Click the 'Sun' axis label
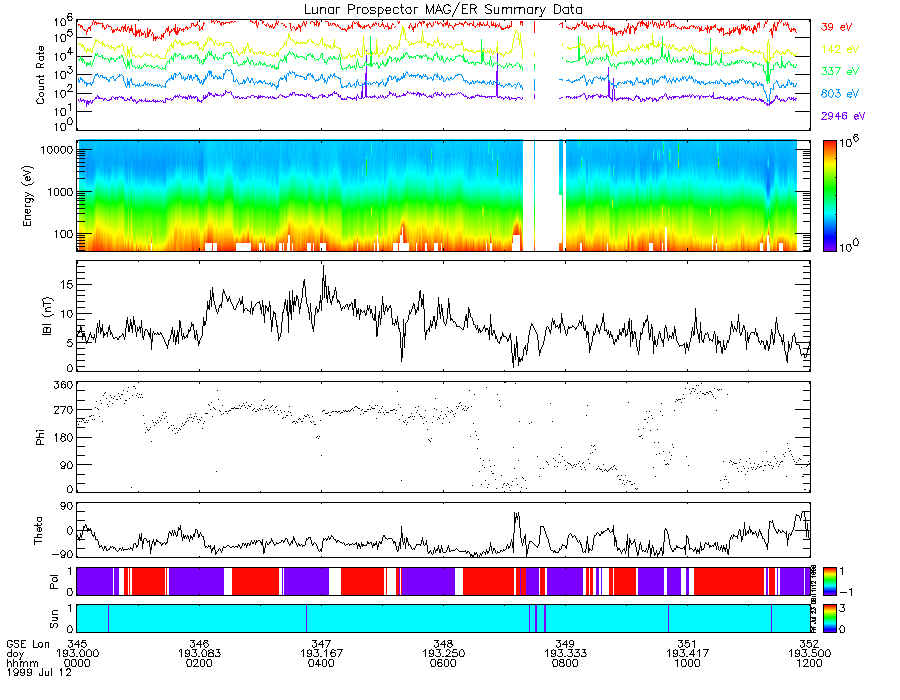Viewport: 900px width, 700px height. point(54,619)
